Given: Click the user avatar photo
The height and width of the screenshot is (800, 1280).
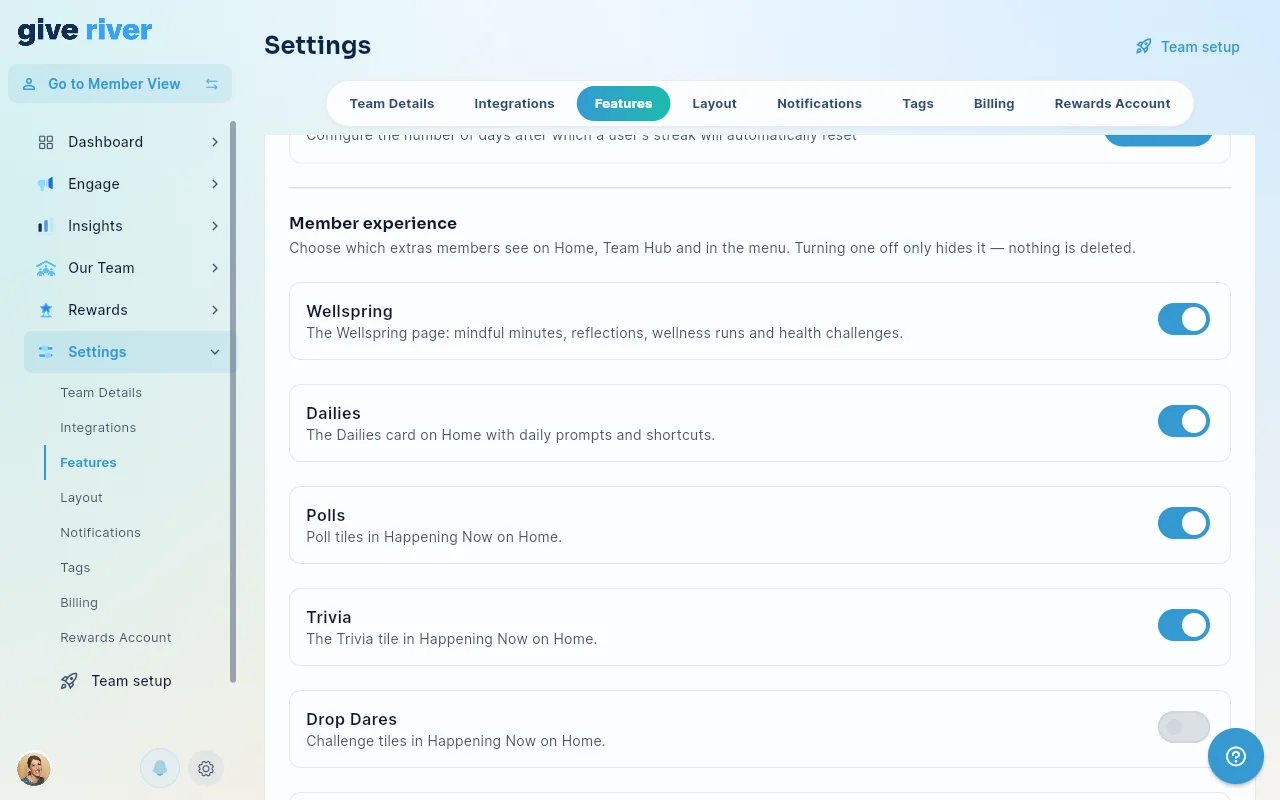Looking at the screenshot, I should coord(34,769).
